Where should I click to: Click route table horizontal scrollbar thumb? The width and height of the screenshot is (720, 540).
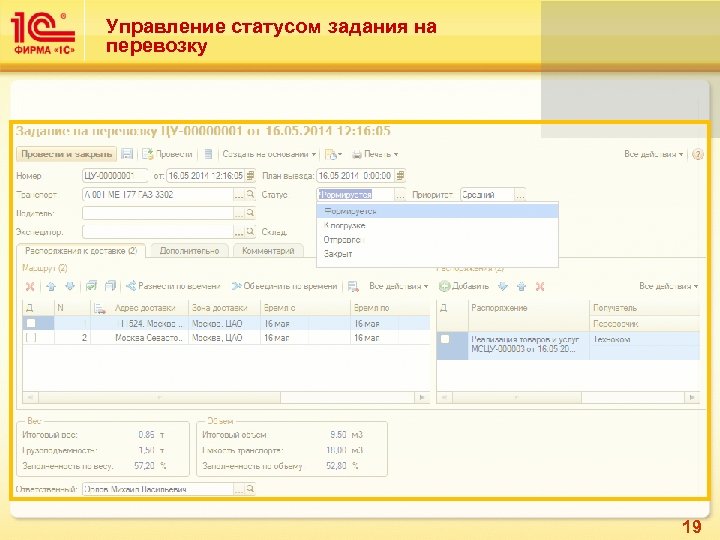tap(159, 397)
